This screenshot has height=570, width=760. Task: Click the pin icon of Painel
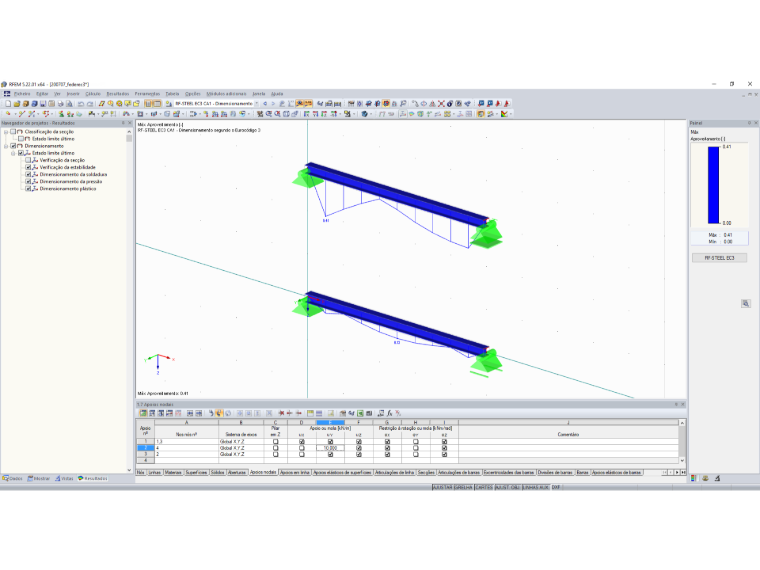[749, 123]
